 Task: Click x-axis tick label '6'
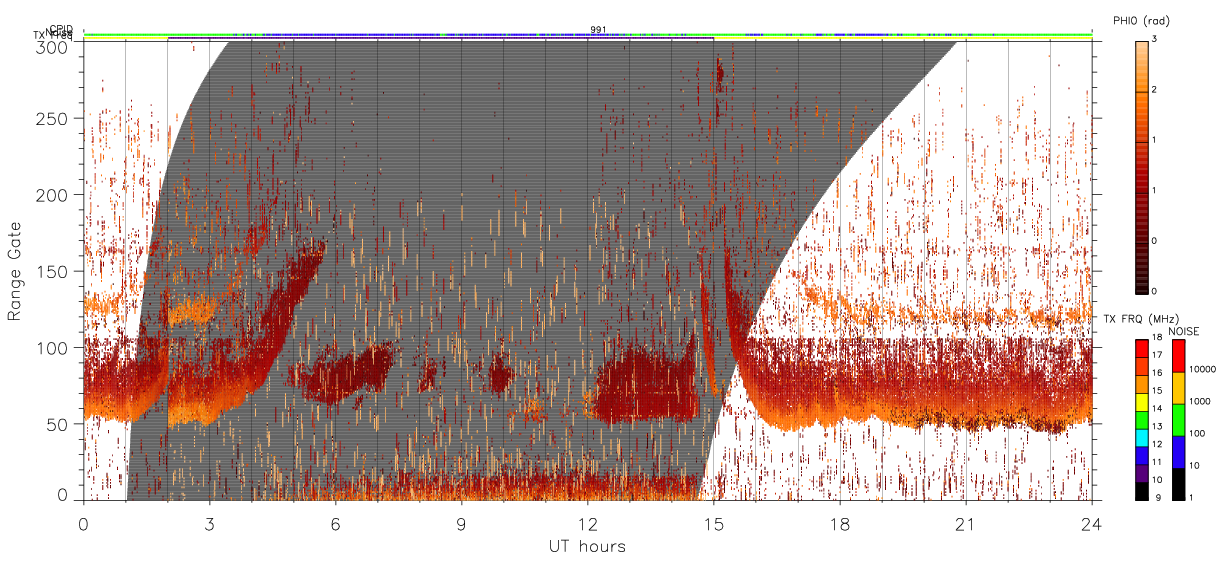point(335,524)
